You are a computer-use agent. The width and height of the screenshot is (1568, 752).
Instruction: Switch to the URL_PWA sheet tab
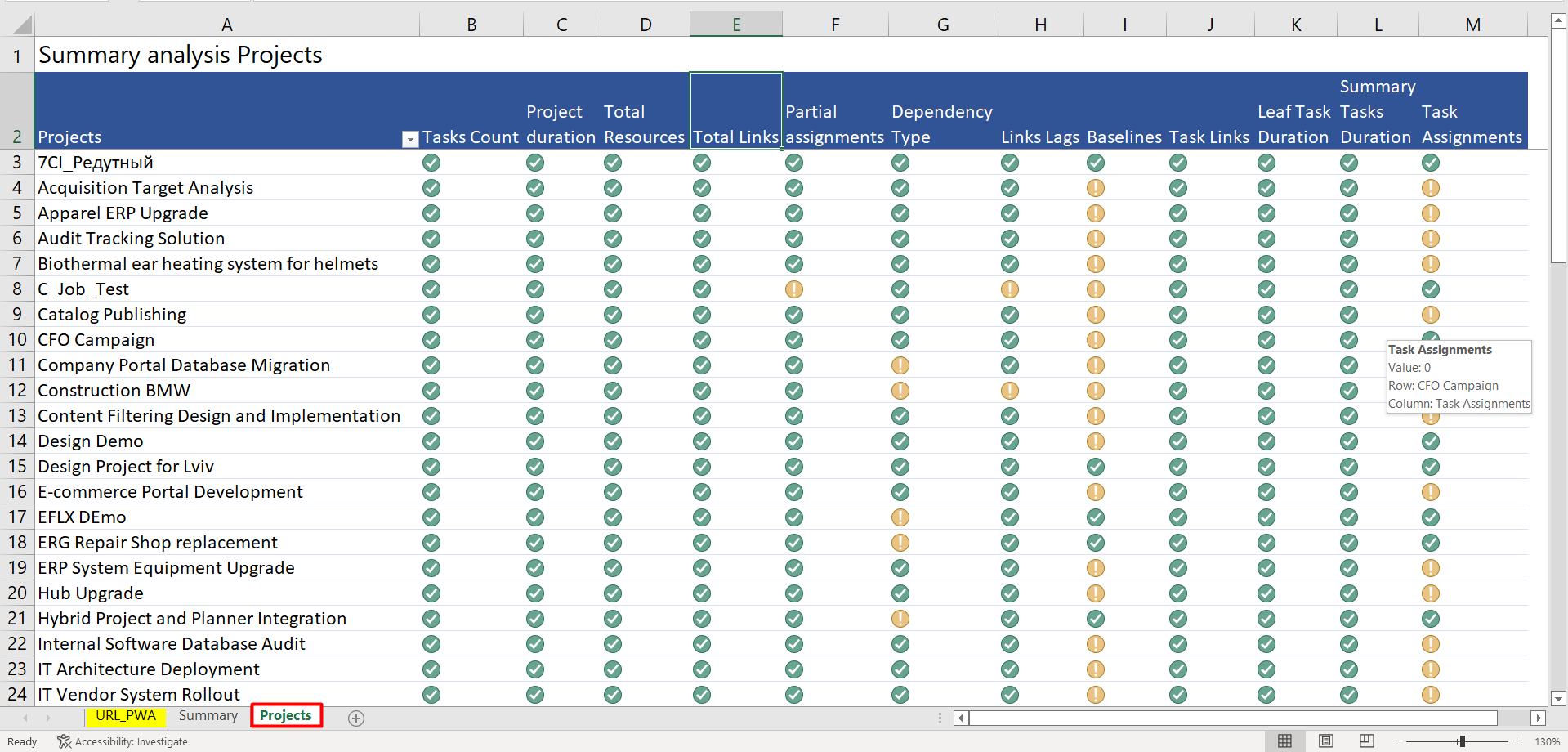[x=126, y=716]
